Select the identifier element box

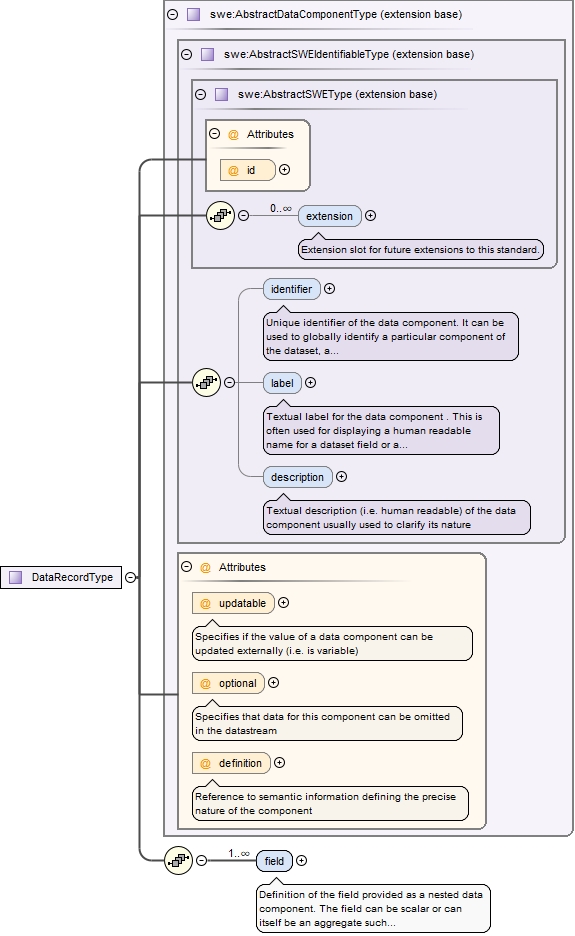coord(291,289)
